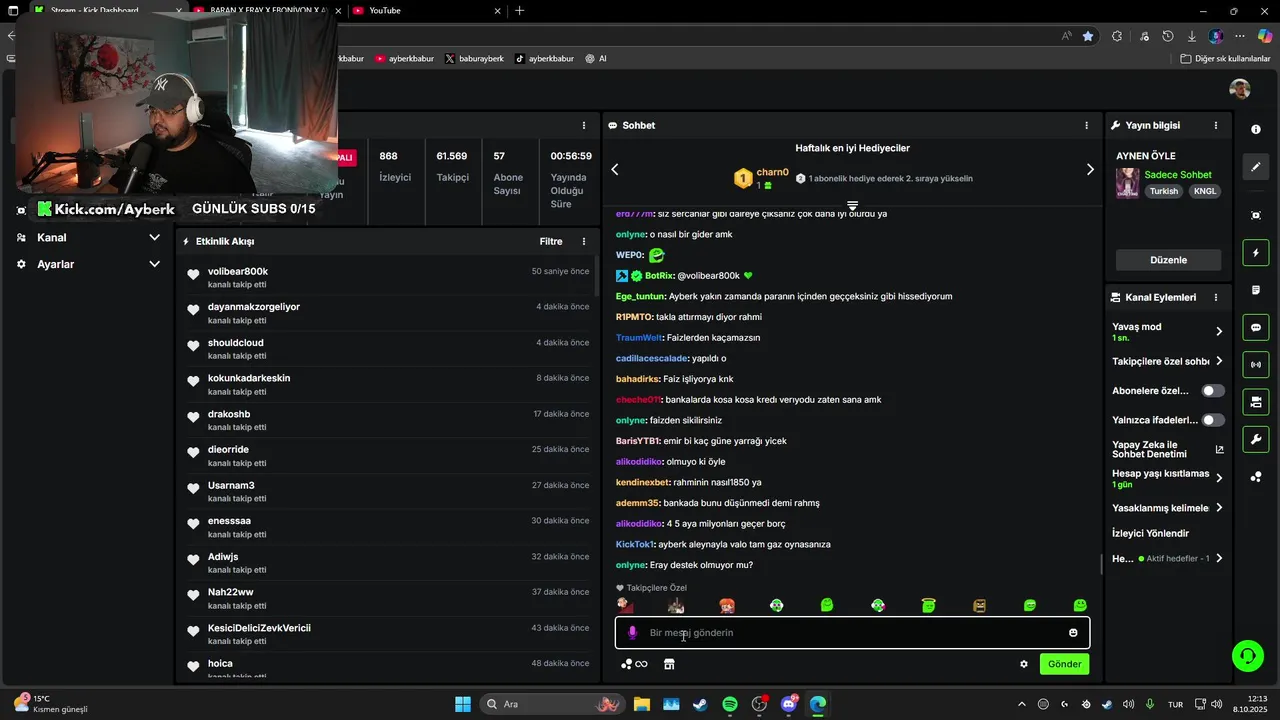Click the KickTok1 username in chat
The width and height of the screenshot is (1280, 720).
pos(635,545)
